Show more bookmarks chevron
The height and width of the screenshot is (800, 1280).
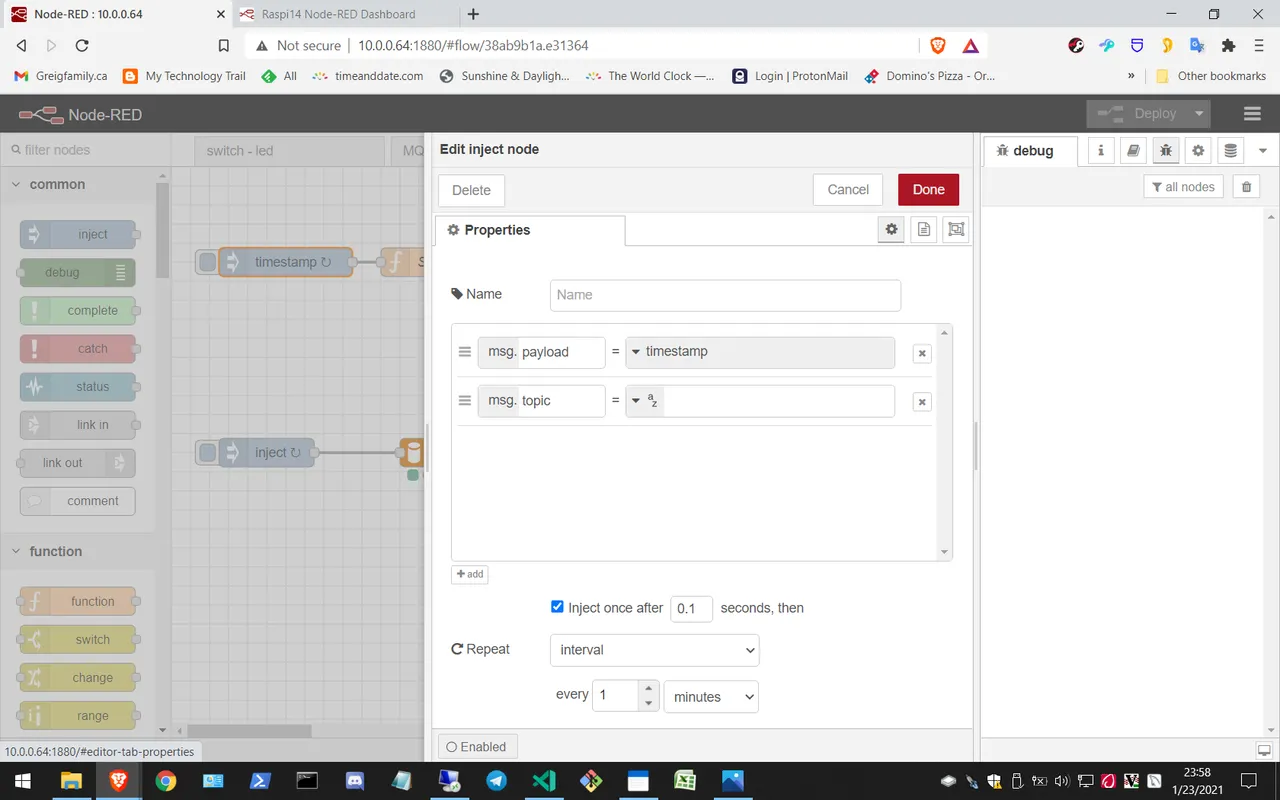1131,76
